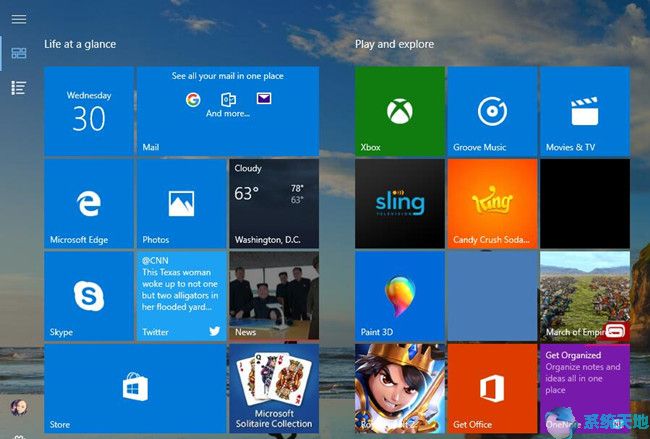
Task: Open Candy Crush Soda tile
Action: click(492, 204)
